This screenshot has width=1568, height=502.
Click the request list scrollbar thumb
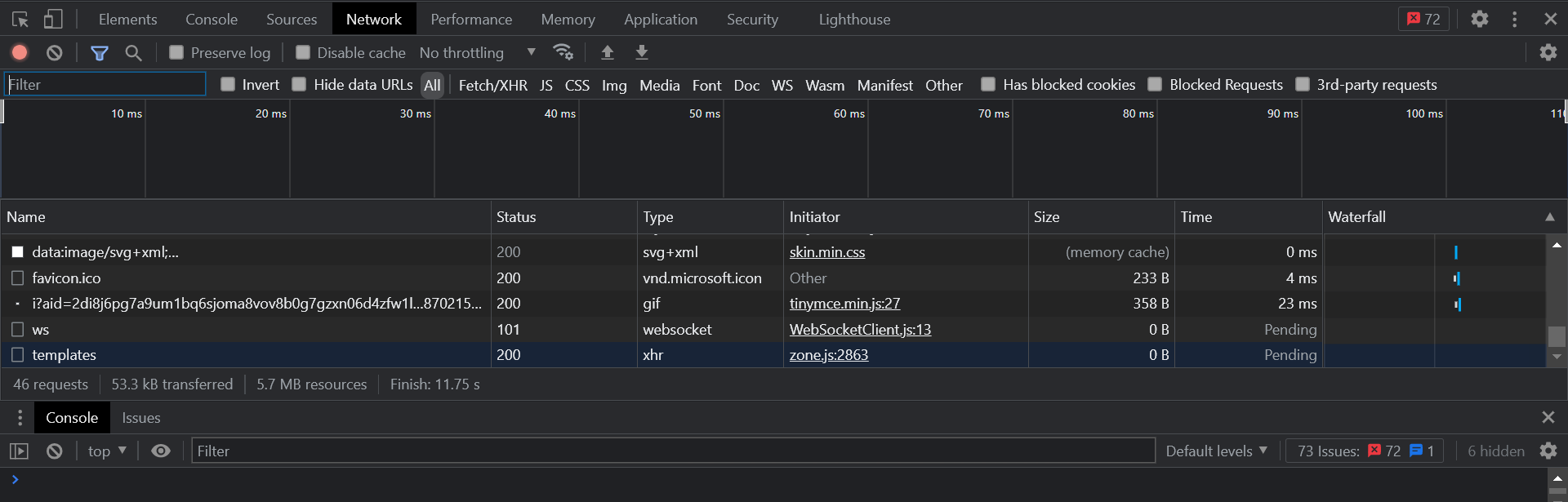point(1557,336)
